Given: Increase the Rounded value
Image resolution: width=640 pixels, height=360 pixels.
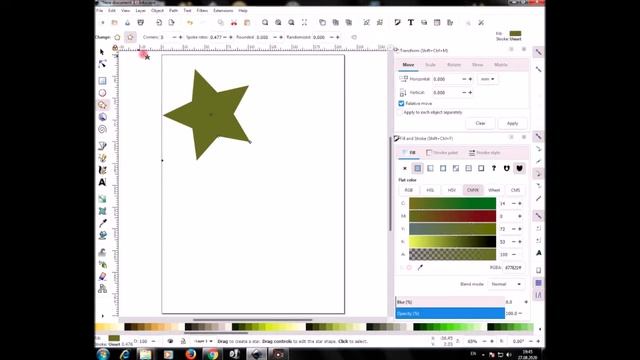Looking at the screenshot, I should (281, 37).
